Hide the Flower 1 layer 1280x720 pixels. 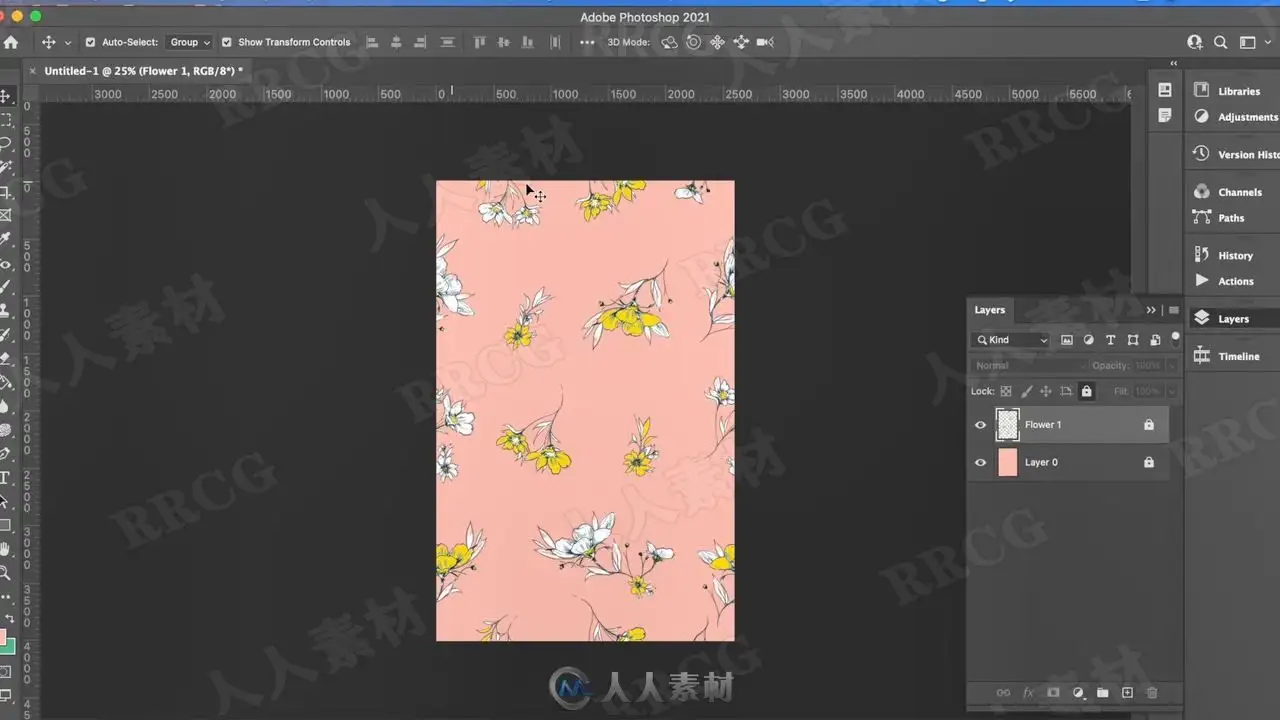click(x=980, y=425)
